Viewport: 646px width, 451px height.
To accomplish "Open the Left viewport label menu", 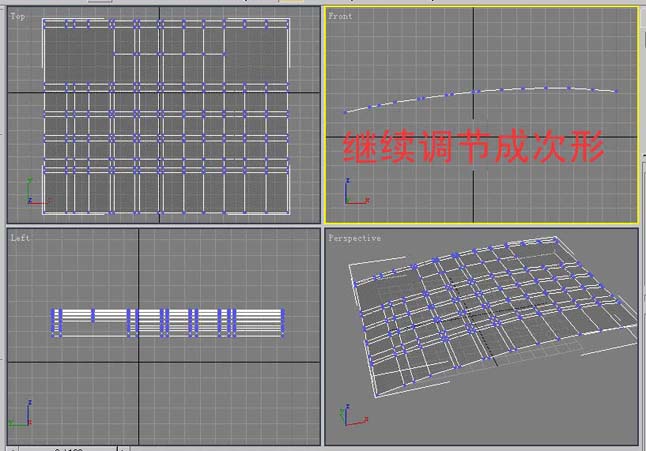I will [x=20, y=238].
